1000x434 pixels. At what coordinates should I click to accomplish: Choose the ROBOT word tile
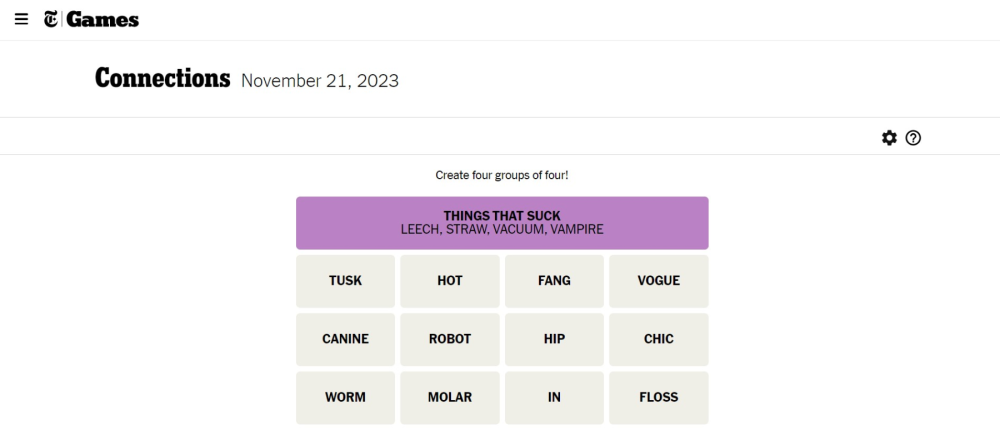pos(450,339)
